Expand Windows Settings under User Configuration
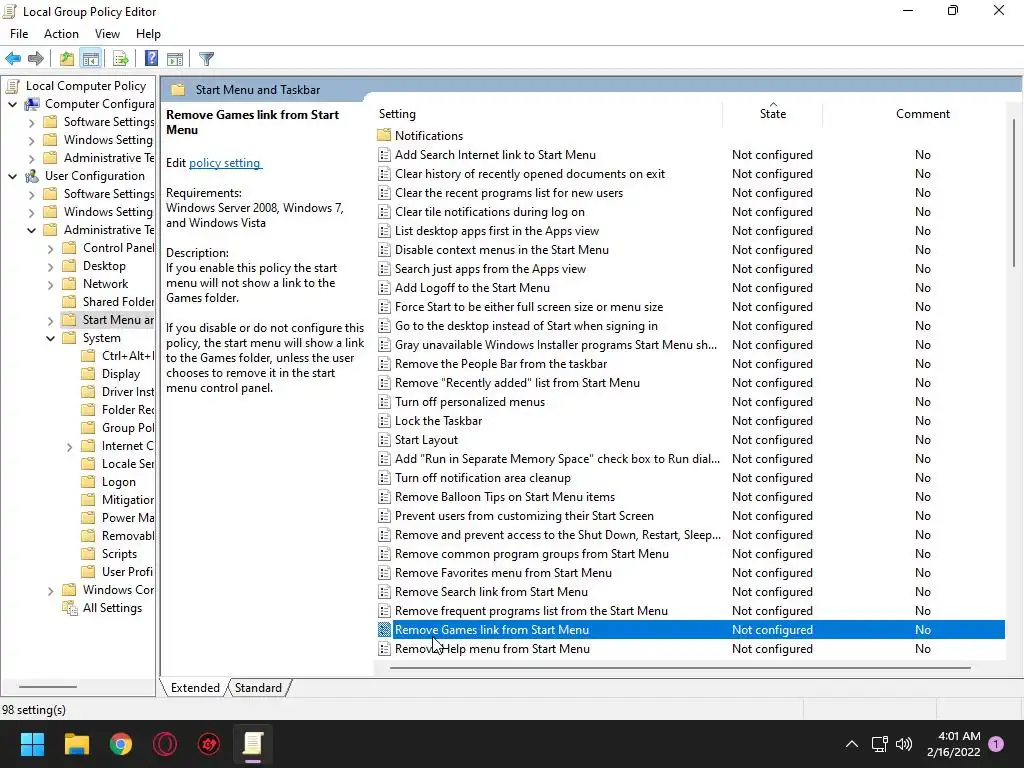 tap(31, 212)
